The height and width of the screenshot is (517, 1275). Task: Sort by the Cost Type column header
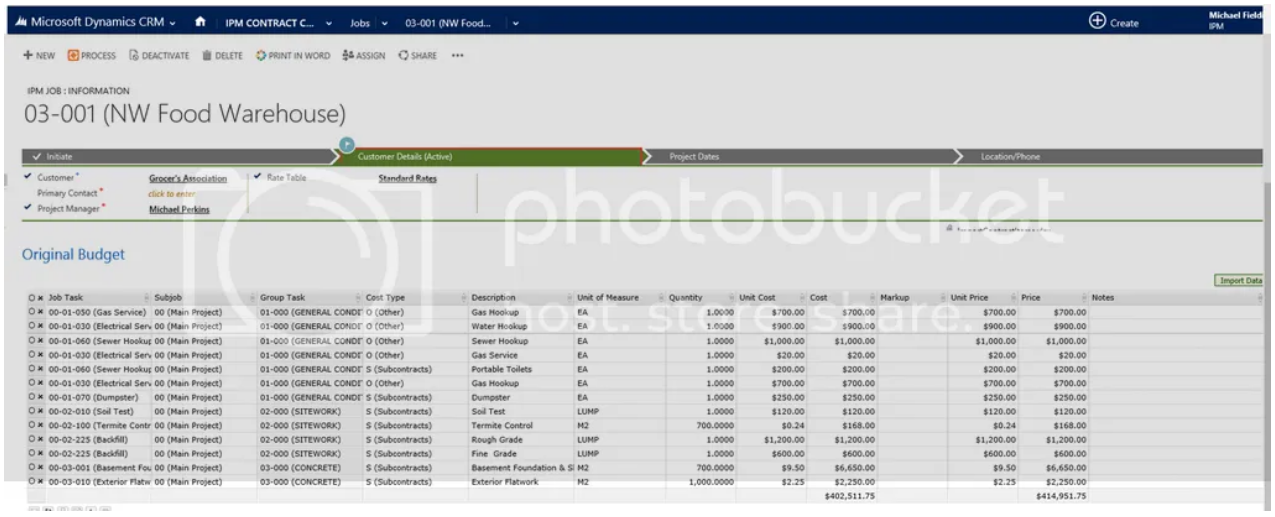(385, 298)
